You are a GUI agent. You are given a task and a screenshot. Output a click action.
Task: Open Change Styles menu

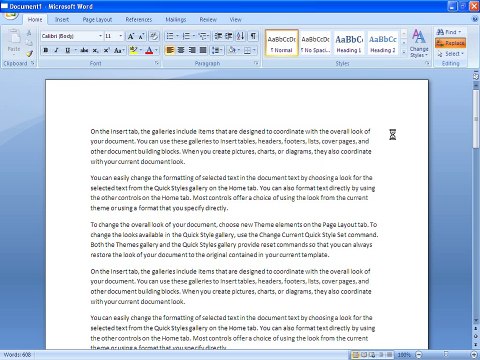(x=419, y=43)
